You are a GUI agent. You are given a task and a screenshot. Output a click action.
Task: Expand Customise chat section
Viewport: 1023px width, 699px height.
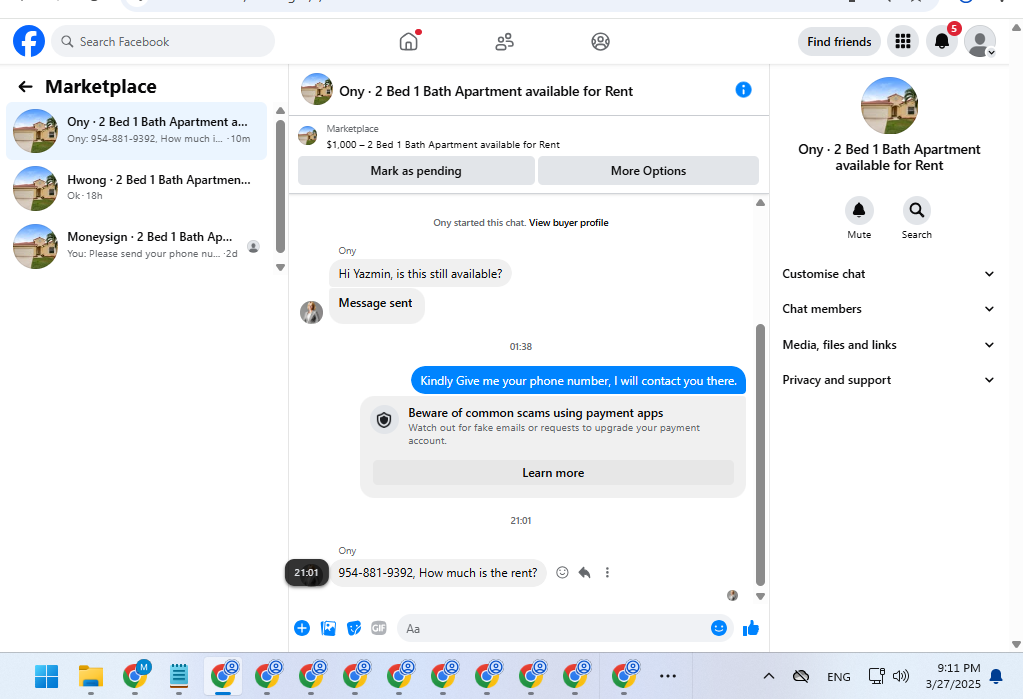tap(889, 274)
